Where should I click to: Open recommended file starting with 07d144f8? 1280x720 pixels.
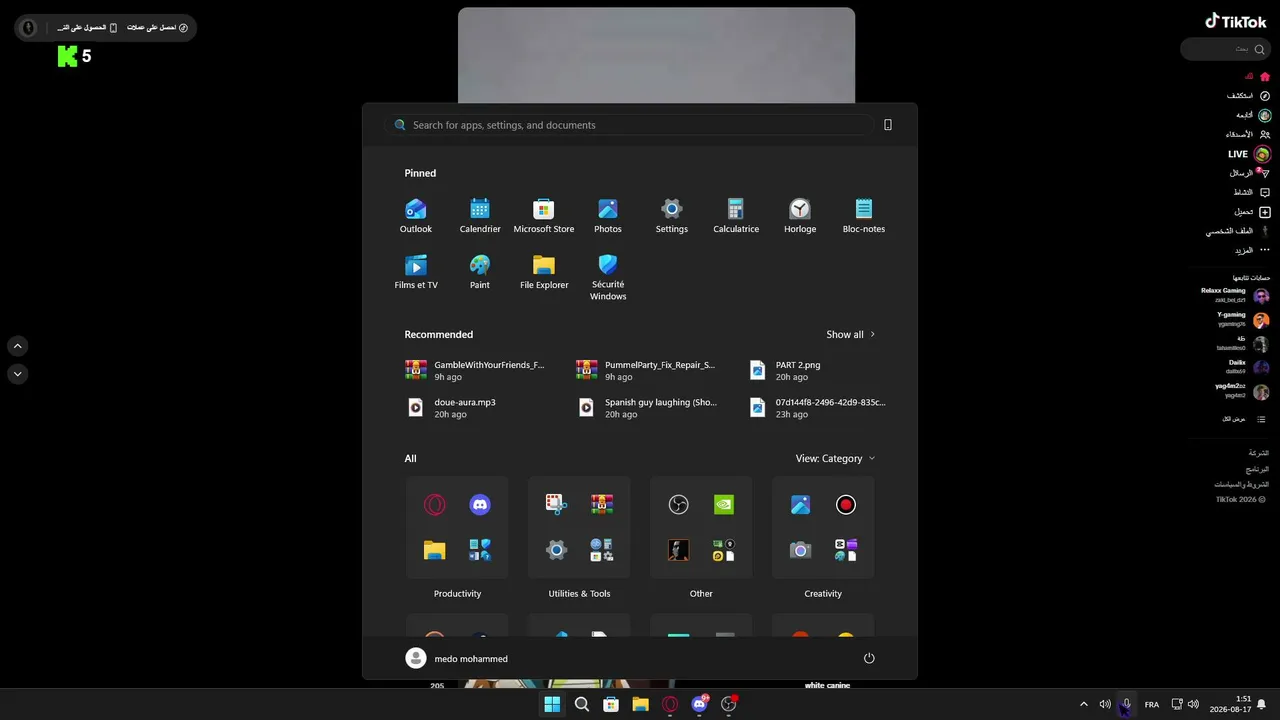pyautogui.click(x=818, y=407)
